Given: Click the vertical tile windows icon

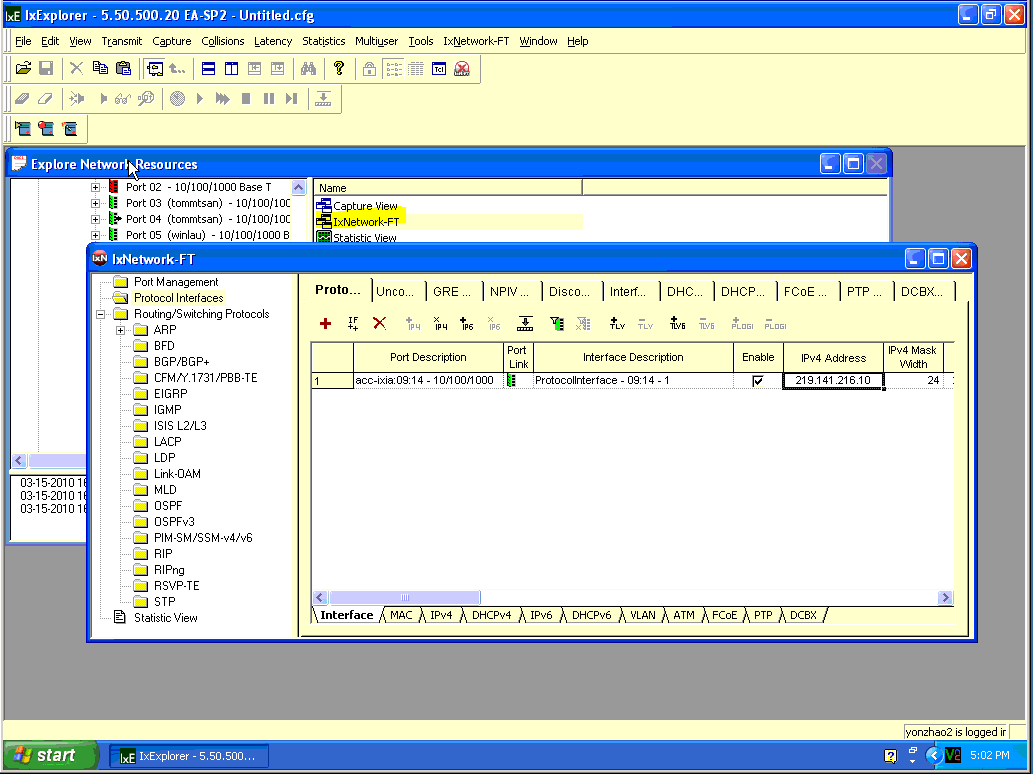Looking at the screenshot, I should (231, 69).
